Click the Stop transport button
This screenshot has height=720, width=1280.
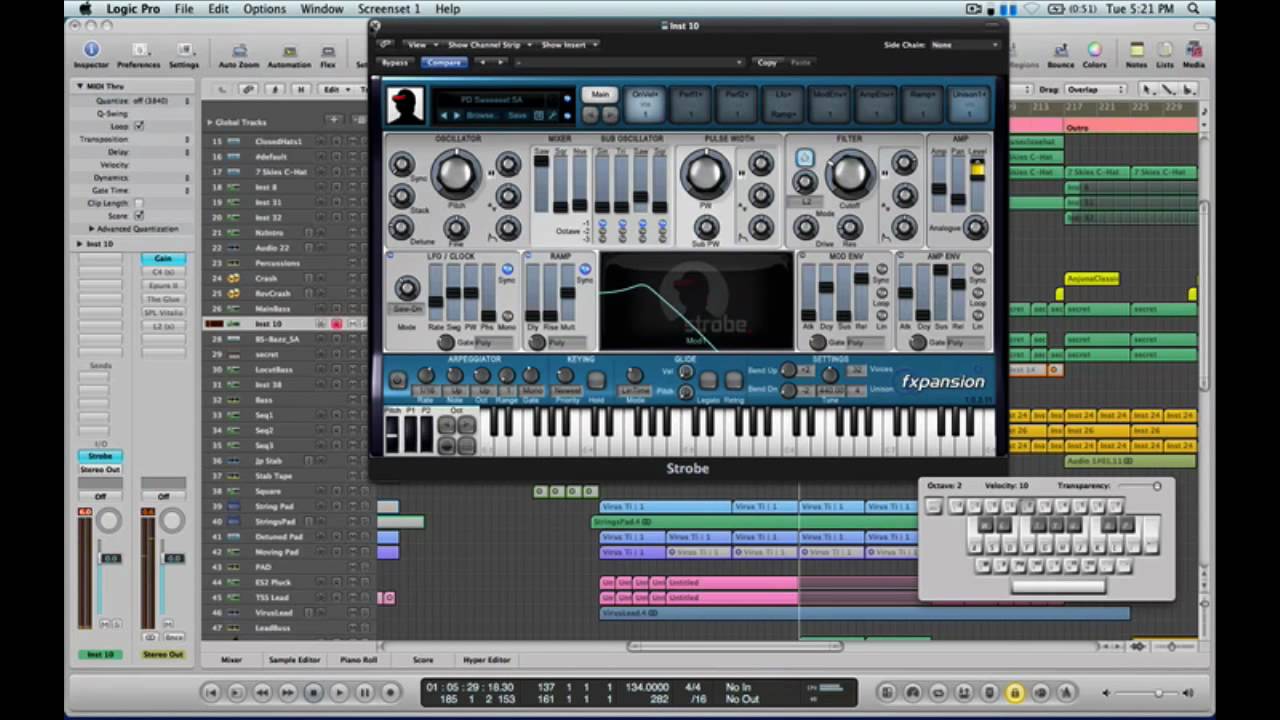click(313, 692)
